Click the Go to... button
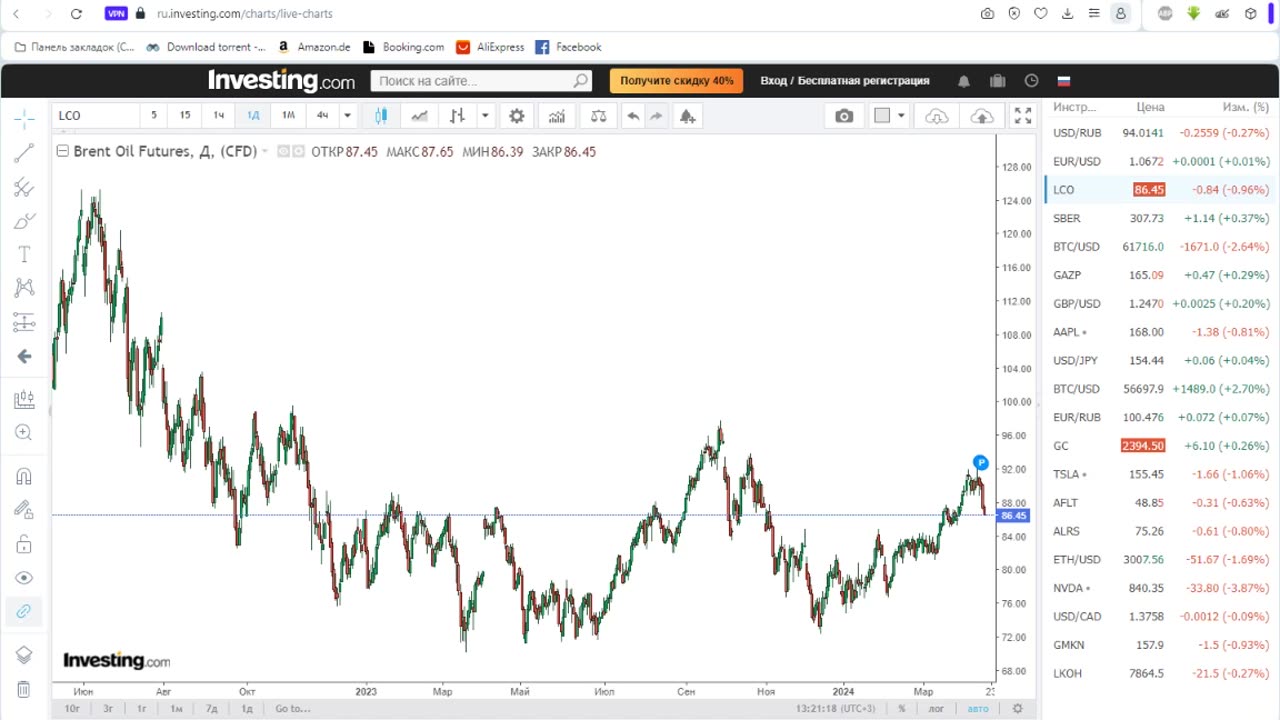 click(292, 709)
